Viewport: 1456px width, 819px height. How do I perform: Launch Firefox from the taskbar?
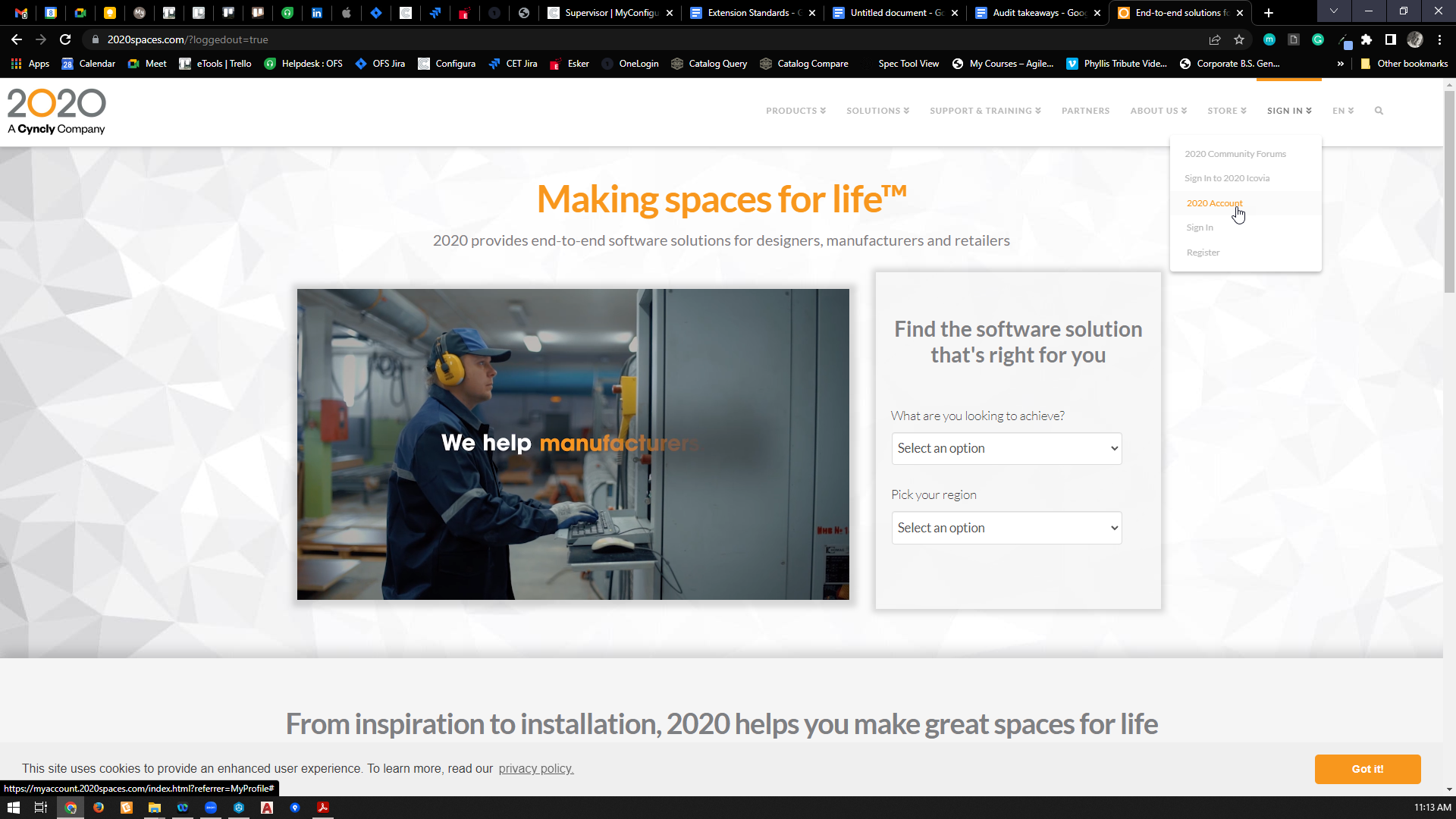pos(99,808)
